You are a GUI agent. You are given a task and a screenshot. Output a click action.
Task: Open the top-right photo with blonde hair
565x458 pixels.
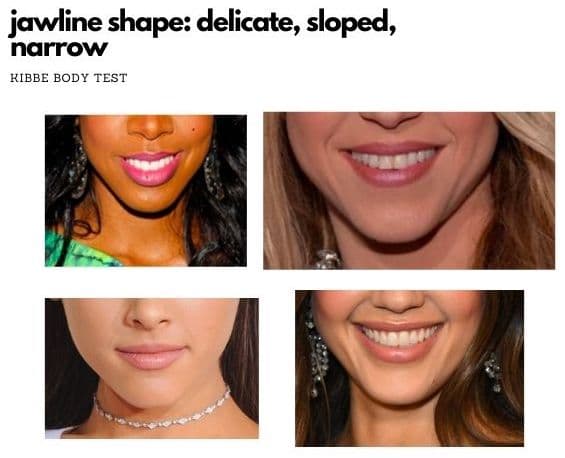pos(409,191)
